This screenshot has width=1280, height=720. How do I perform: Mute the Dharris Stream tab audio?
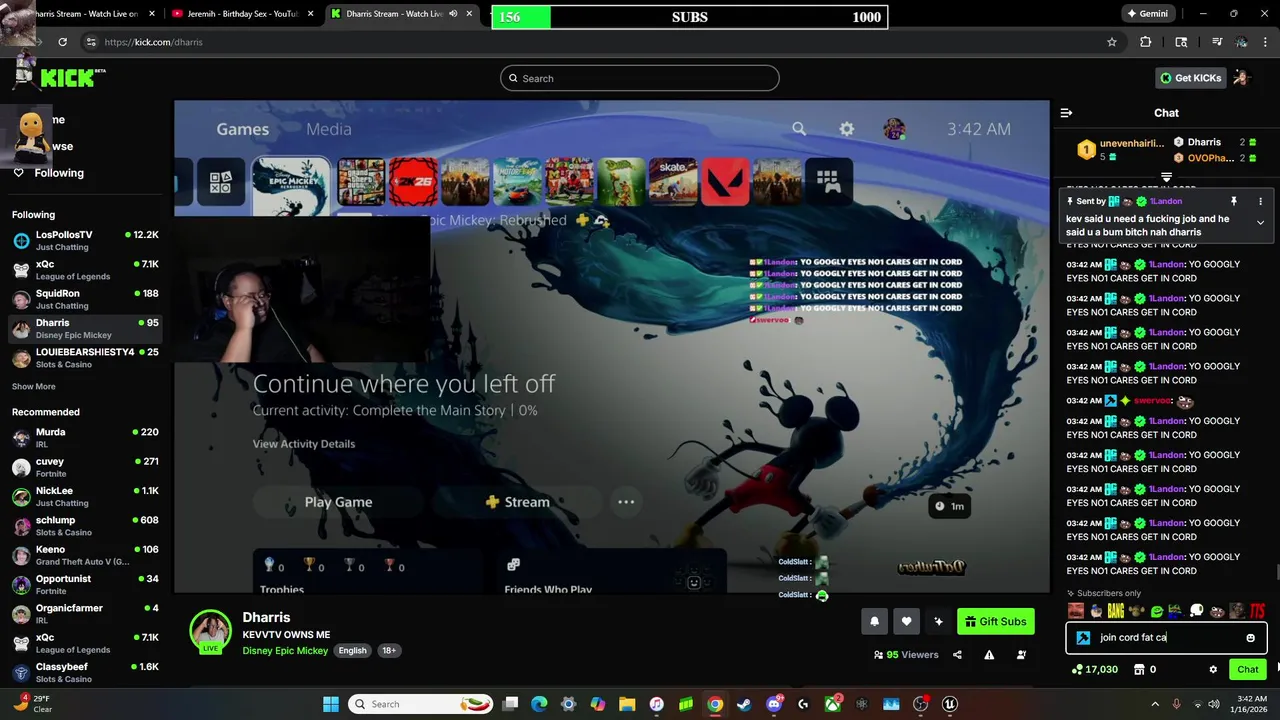point(453,14)
